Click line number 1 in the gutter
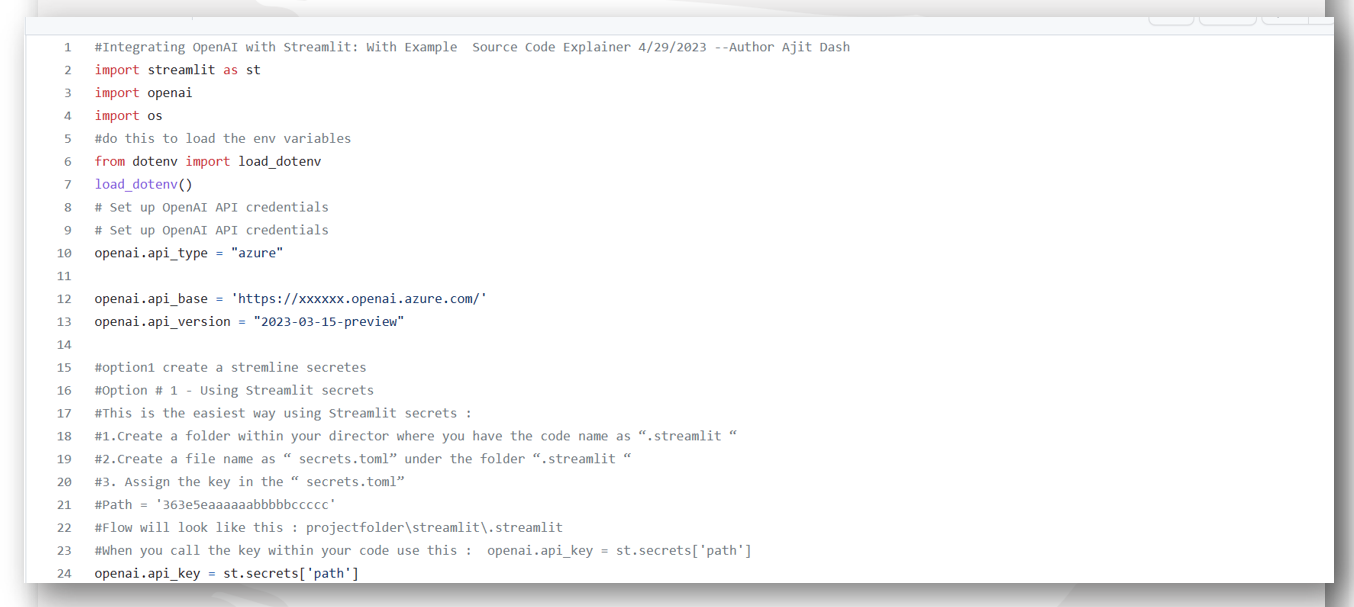The width and height of the screenshot is (1354, 607). [x=67, y=47]
